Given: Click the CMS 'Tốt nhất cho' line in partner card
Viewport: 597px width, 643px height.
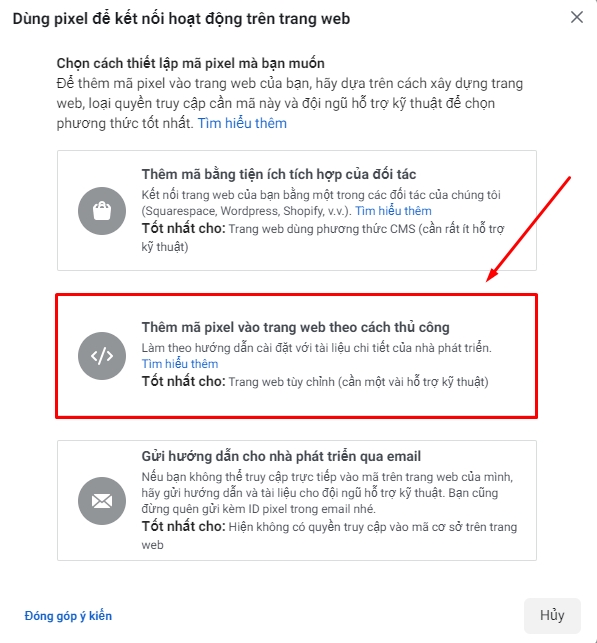Looking at the screenshot, I should pos(323,237).
